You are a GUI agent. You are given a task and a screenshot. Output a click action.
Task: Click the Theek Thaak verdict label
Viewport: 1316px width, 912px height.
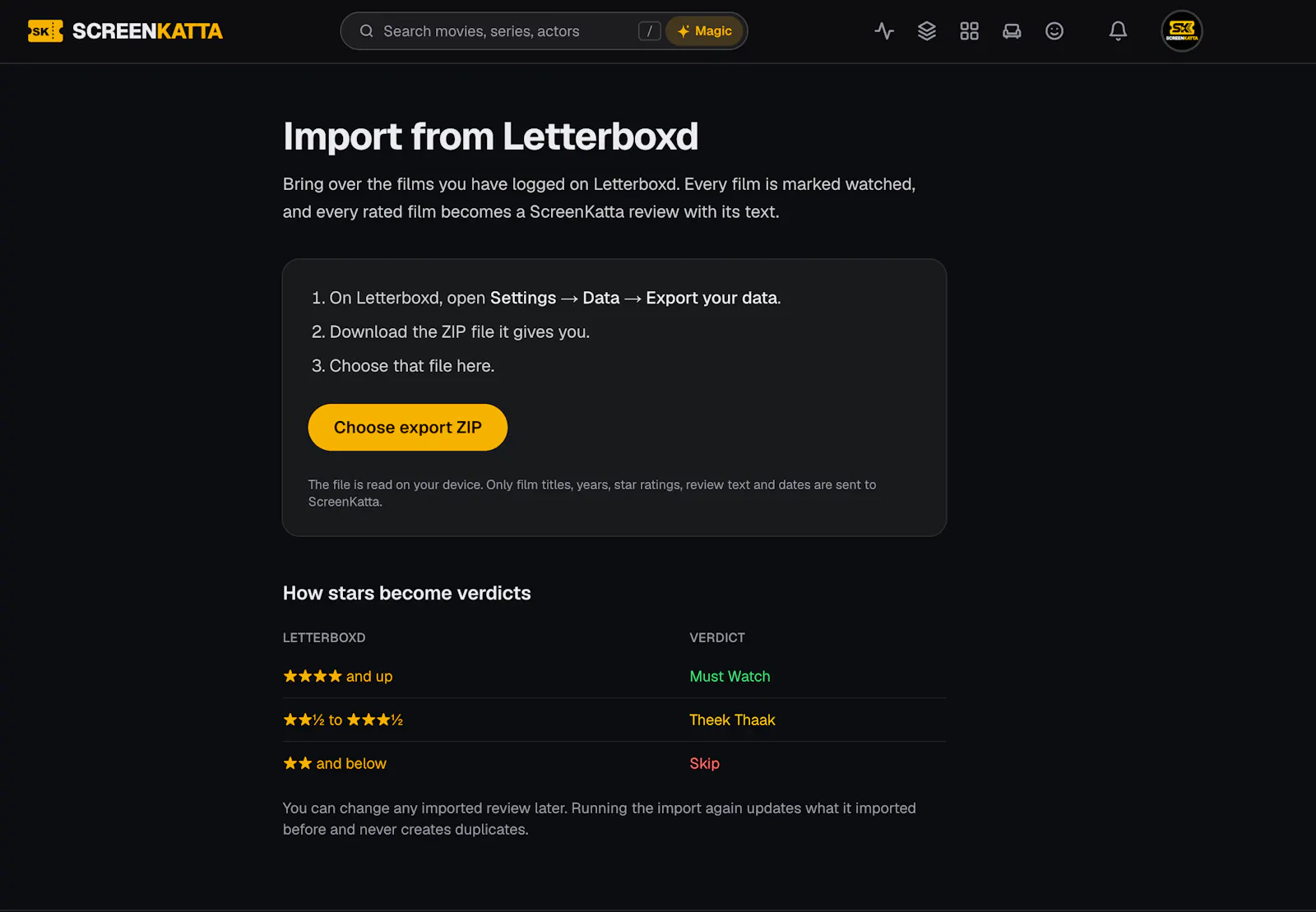(732, 720)
